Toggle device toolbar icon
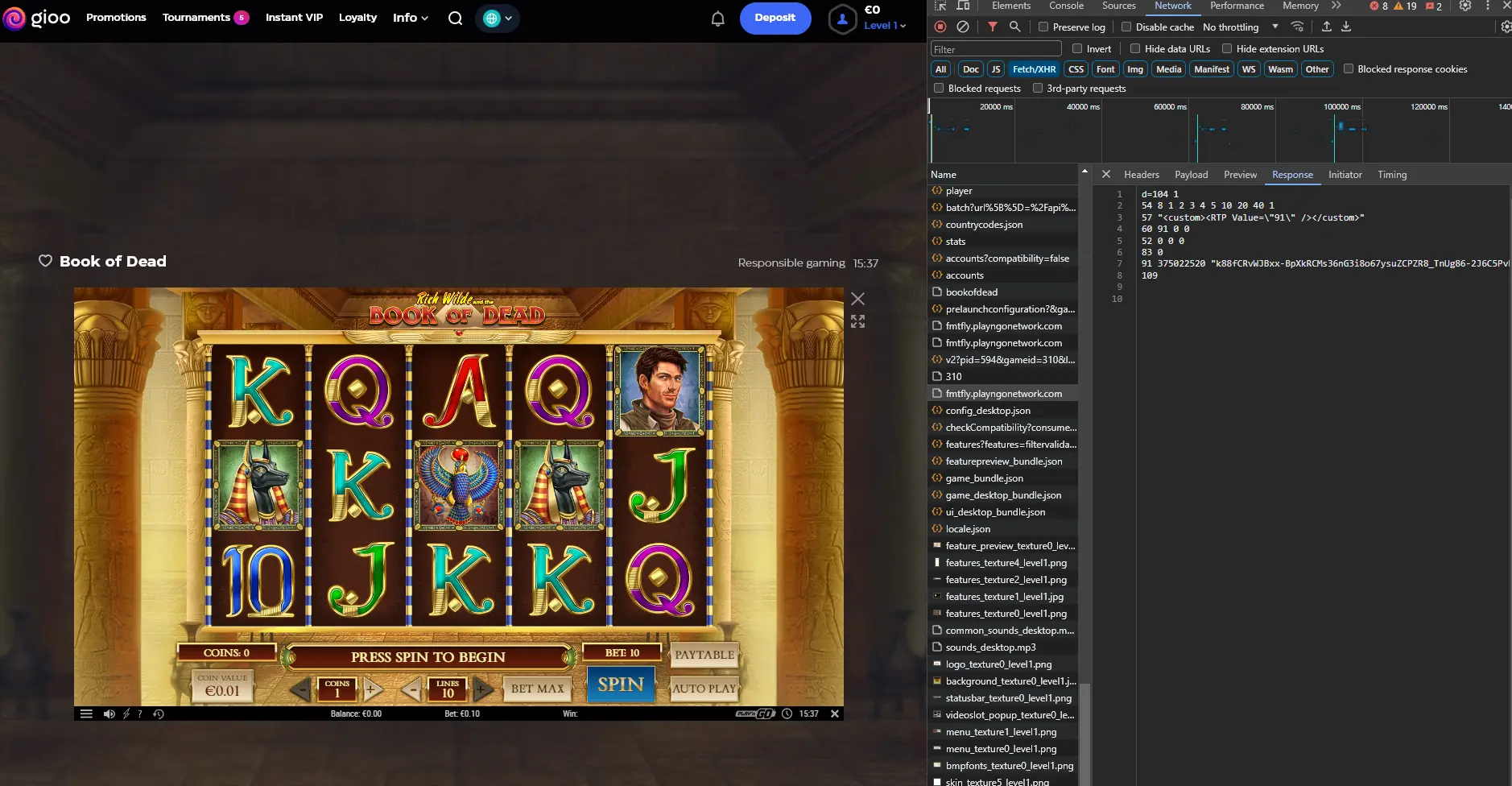1512x786 pixels. click(x=963, y=6)
